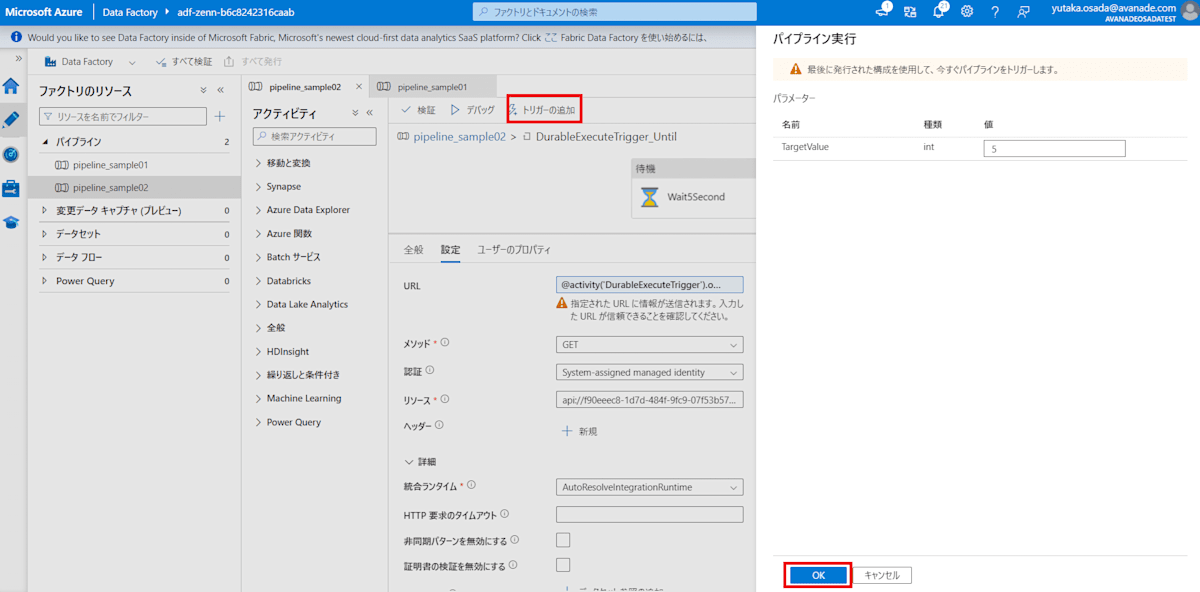Image resolution: width=1200 pixels, height=592 pixels.
Task: Open the ユーザーのプロパティ tab
Action: (514, 249)
